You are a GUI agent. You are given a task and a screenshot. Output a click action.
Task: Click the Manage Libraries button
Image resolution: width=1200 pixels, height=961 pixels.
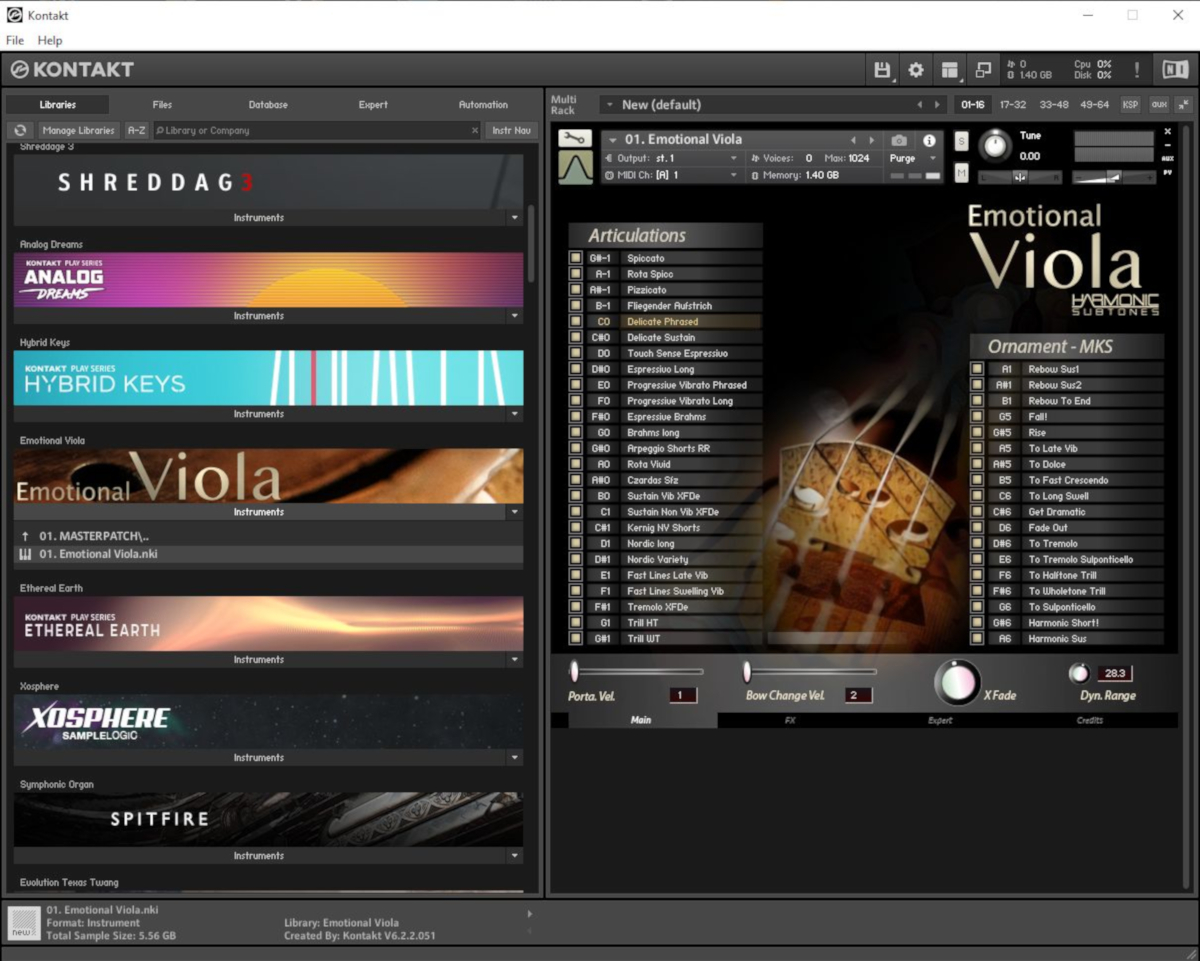click(x=79, y=131)
